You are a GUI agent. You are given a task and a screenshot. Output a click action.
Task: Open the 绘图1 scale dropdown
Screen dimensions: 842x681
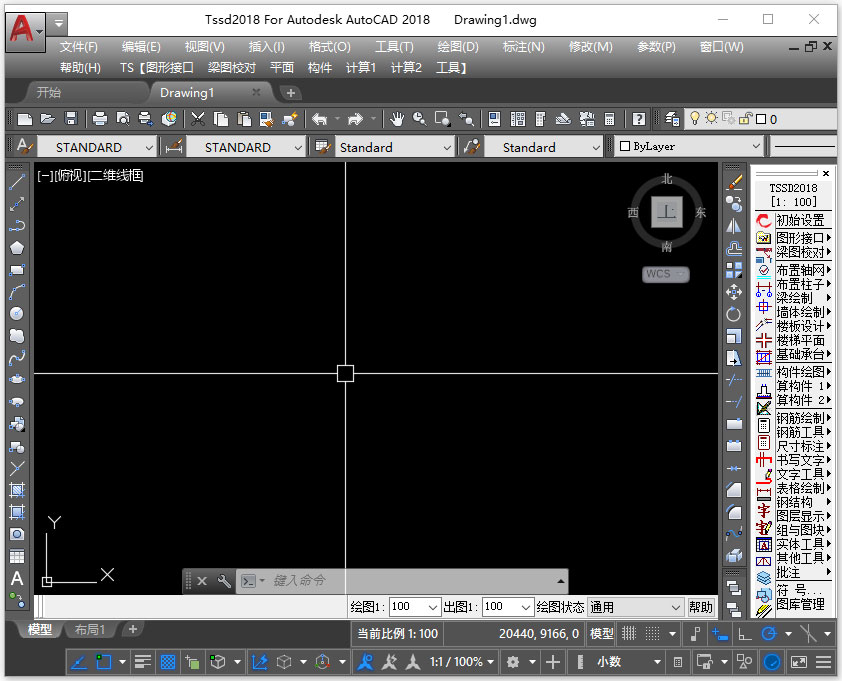433,607
